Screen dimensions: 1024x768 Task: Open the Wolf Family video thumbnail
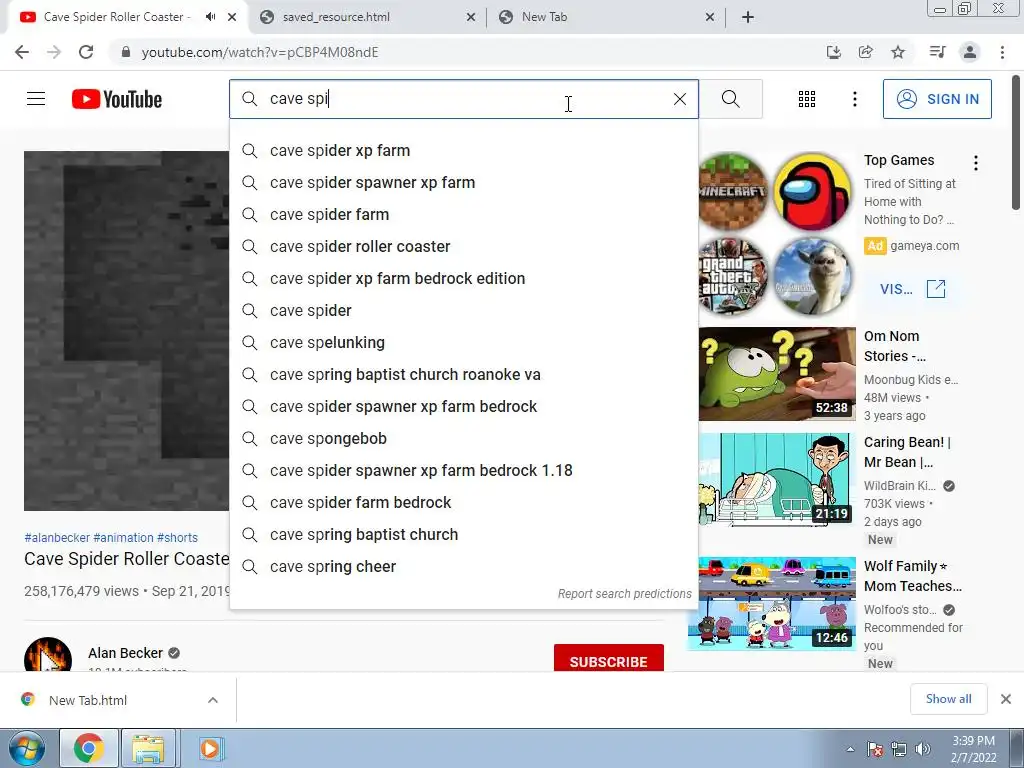click(771, 603)
